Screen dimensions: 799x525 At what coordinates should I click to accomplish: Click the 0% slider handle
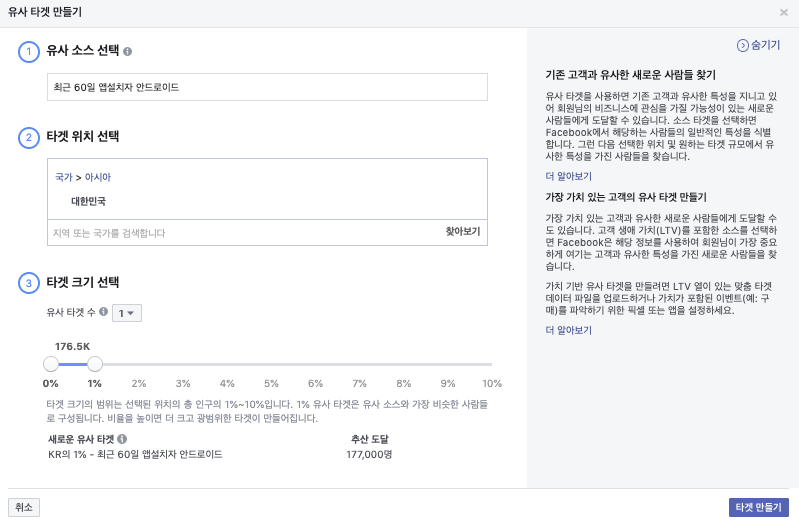coord(51,364)
